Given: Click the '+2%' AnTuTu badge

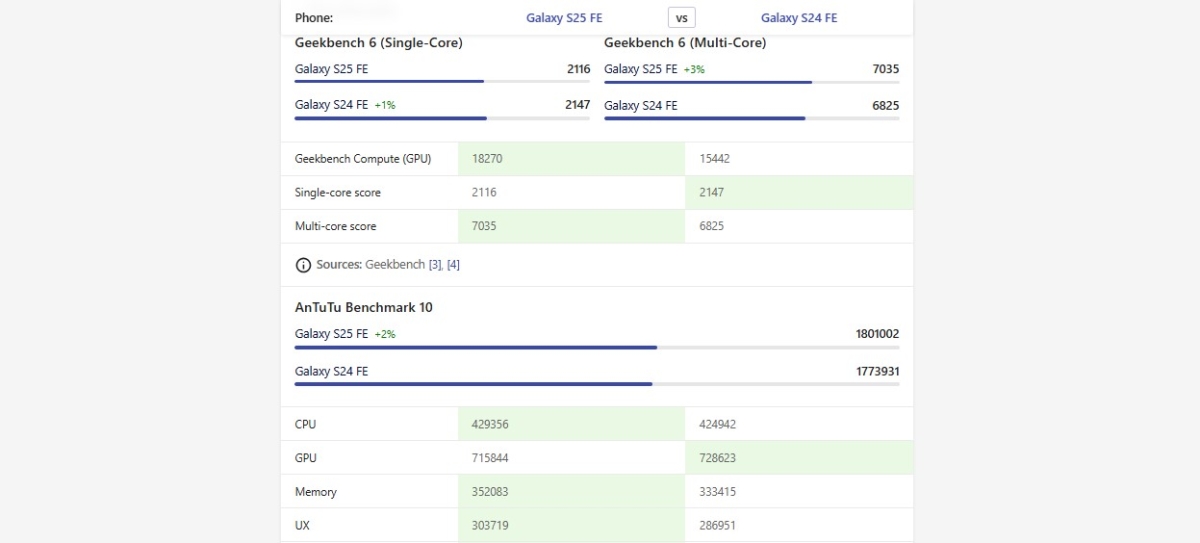Looking at the screenshot, I should click(x=385, y=334).
